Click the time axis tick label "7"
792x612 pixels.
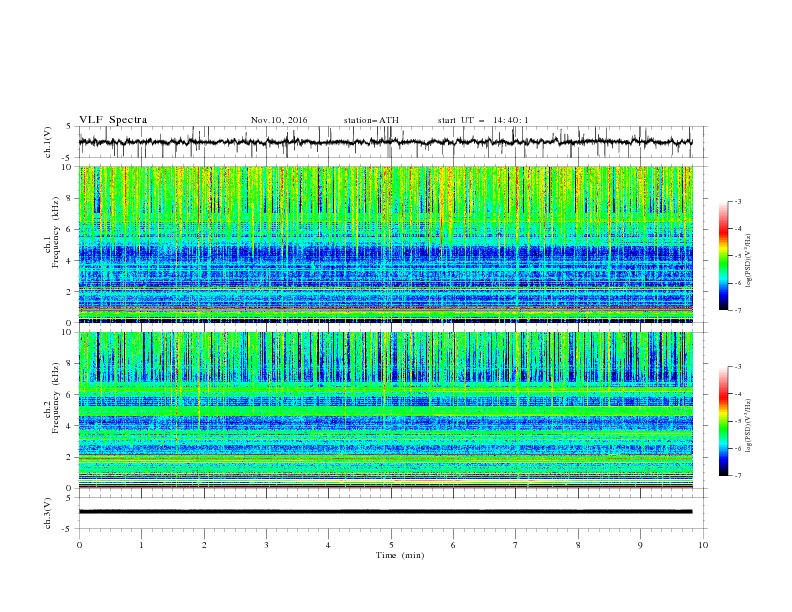(x=516, y=545)
